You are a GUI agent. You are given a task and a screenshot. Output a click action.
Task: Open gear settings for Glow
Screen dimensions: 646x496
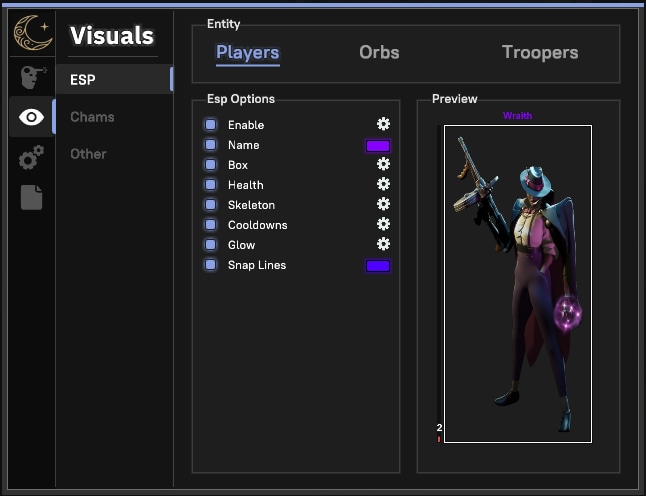click(383, 244)
